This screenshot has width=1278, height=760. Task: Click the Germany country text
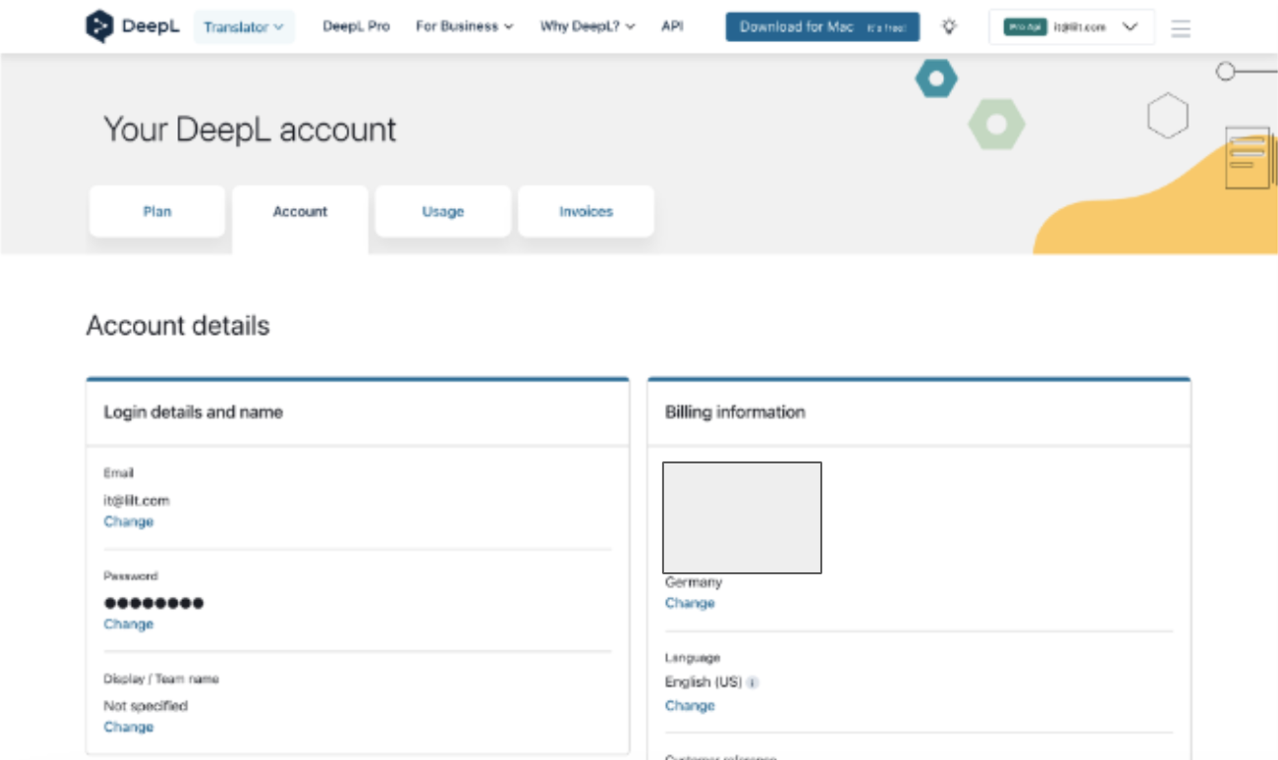pos(693,582)
